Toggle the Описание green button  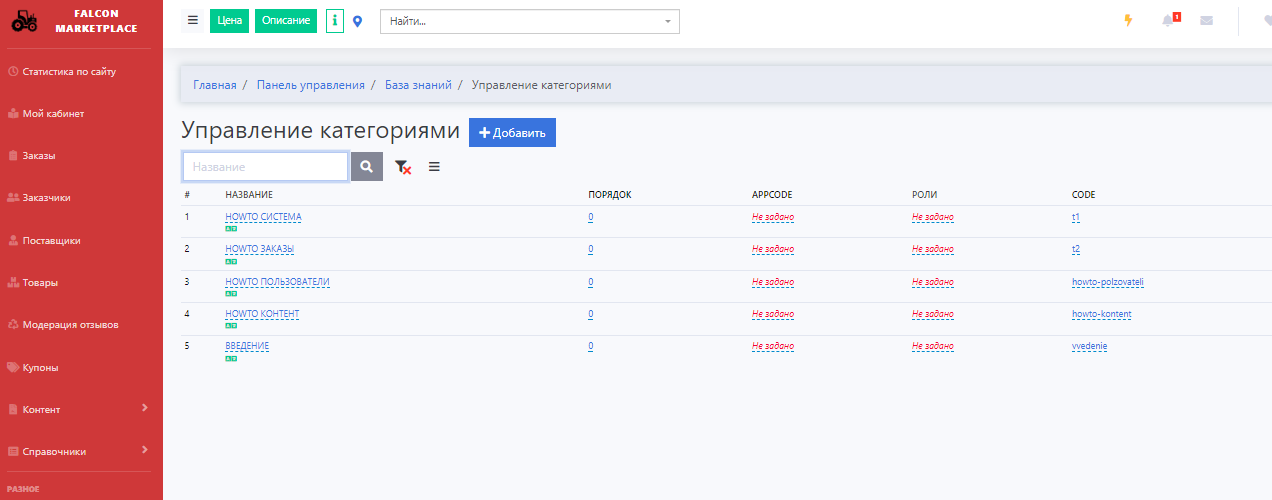point(286,21)
